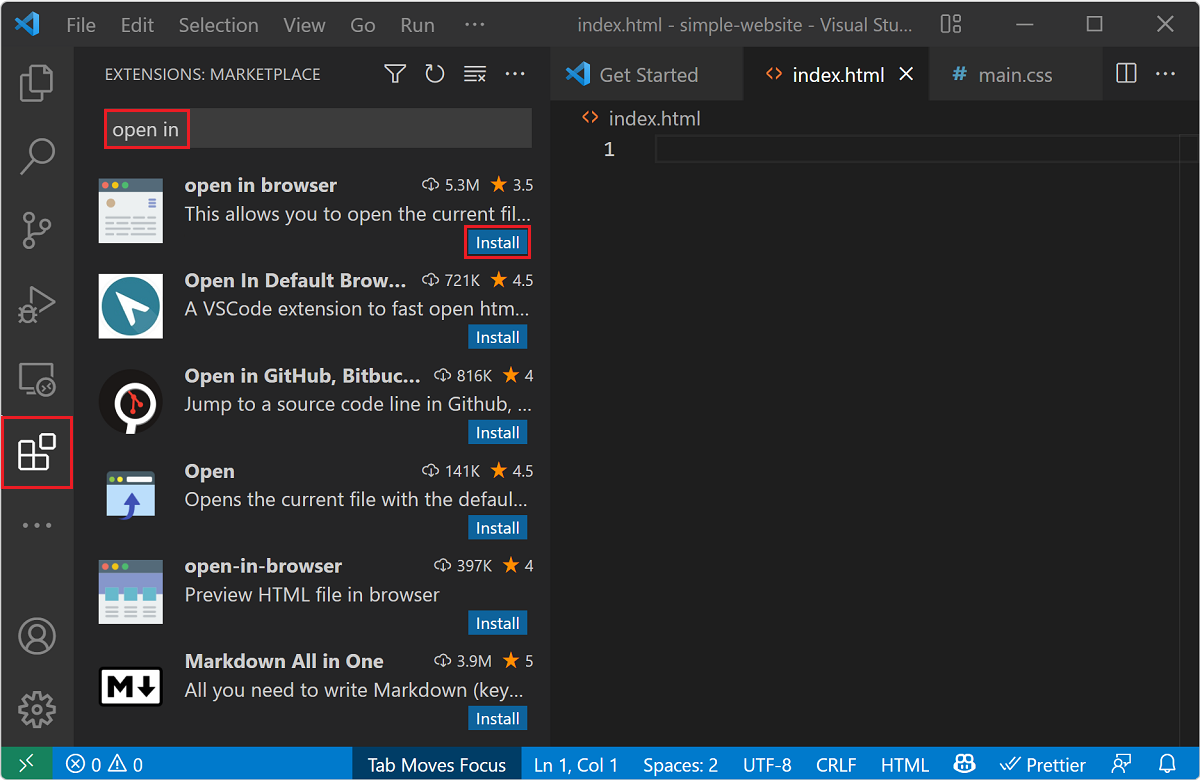Open Remote Explorer view
The width and height of the screenshot is (1200, 780).
tap(37, 379)
